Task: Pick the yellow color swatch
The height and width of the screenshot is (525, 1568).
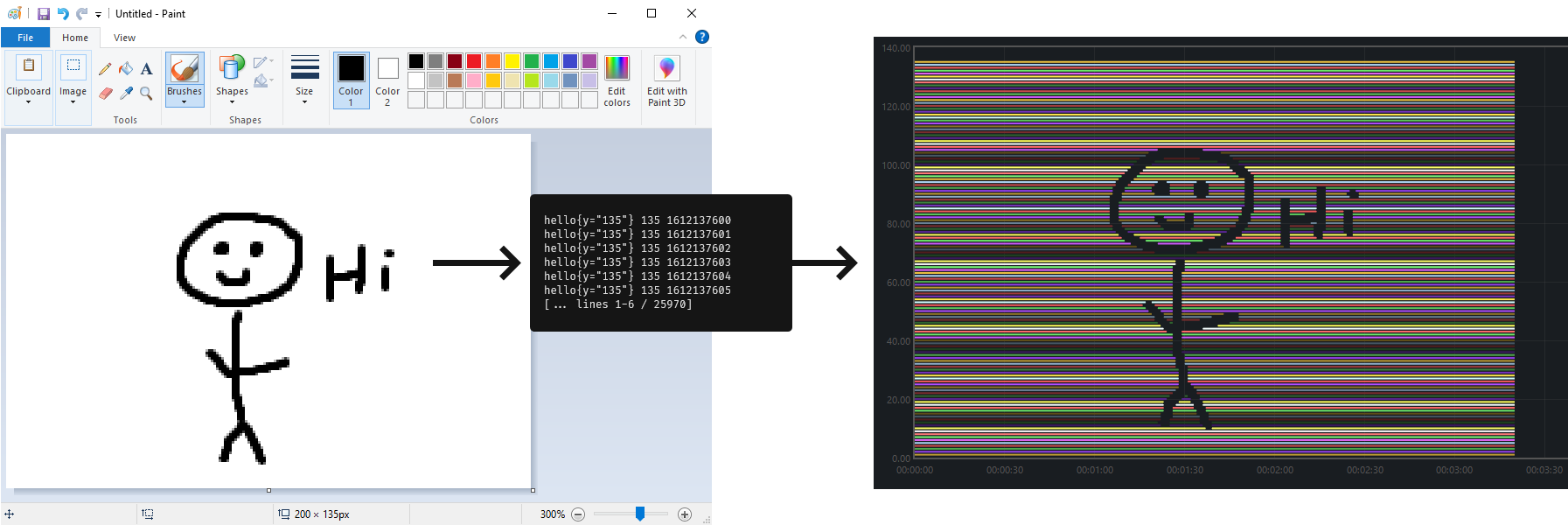Action: (512, 61)
